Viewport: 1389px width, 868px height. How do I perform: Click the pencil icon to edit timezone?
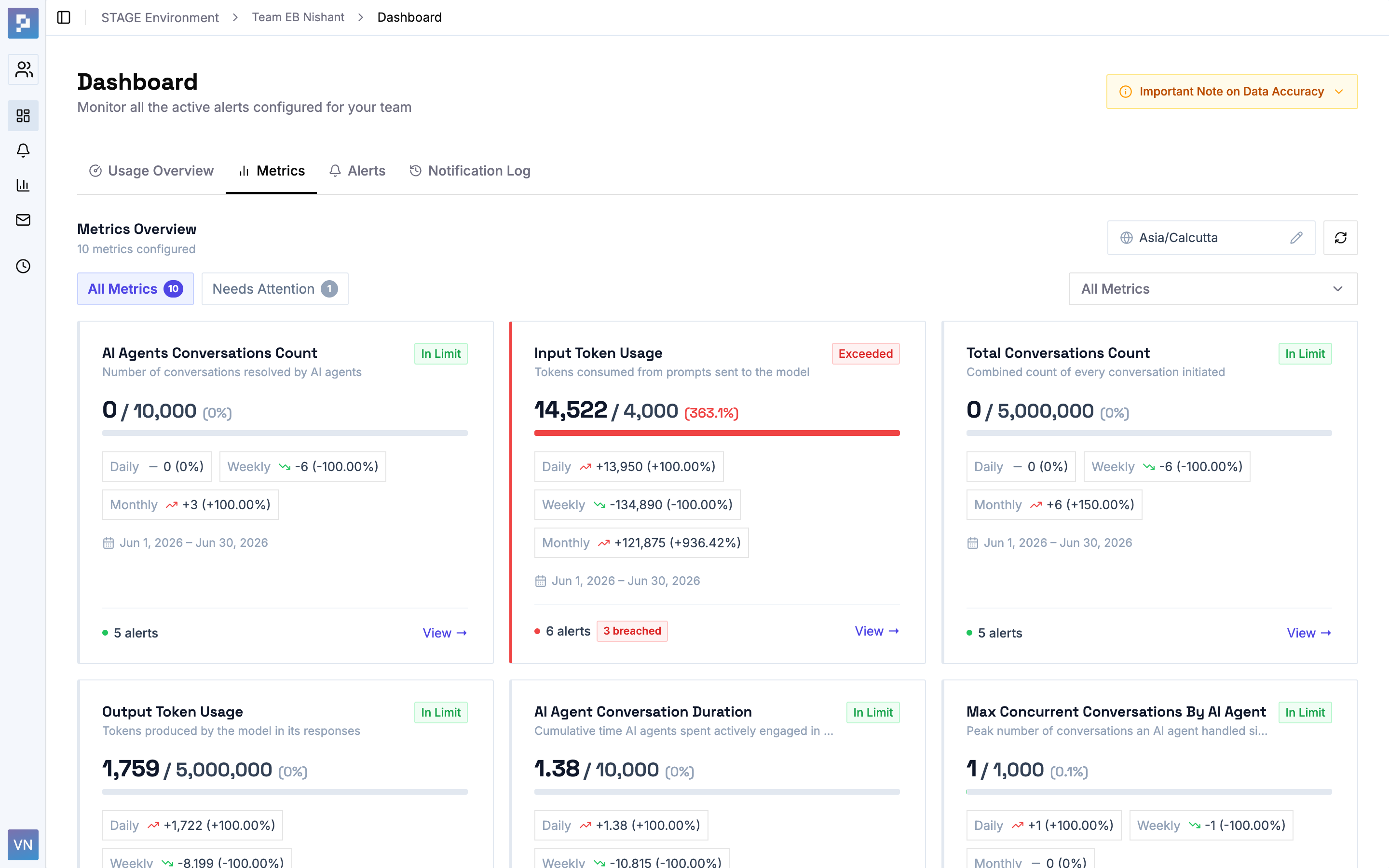coord(1296,238)
